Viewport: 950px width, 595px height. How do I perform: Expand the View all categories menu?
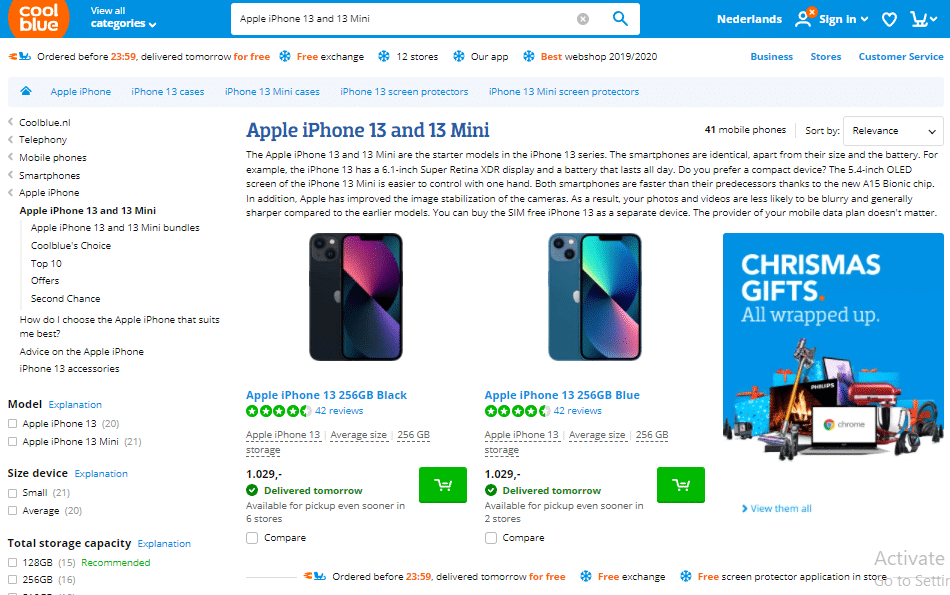click(123, 17)
